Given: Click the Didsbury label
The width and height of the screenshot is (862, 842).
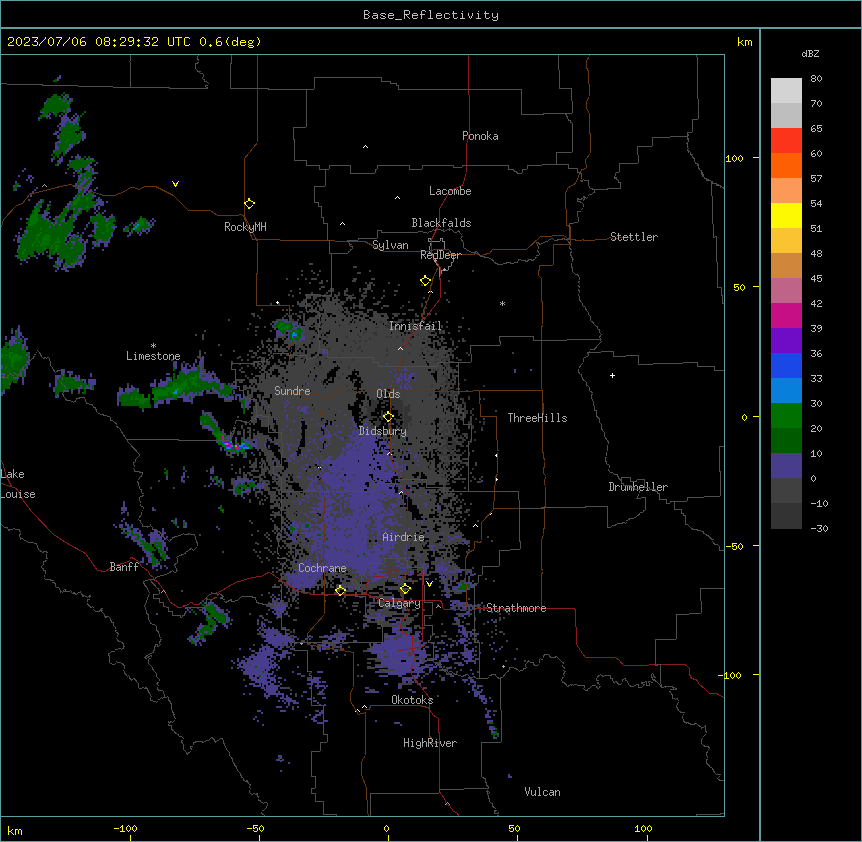Looking at the screenshot, I should (383, 431).
